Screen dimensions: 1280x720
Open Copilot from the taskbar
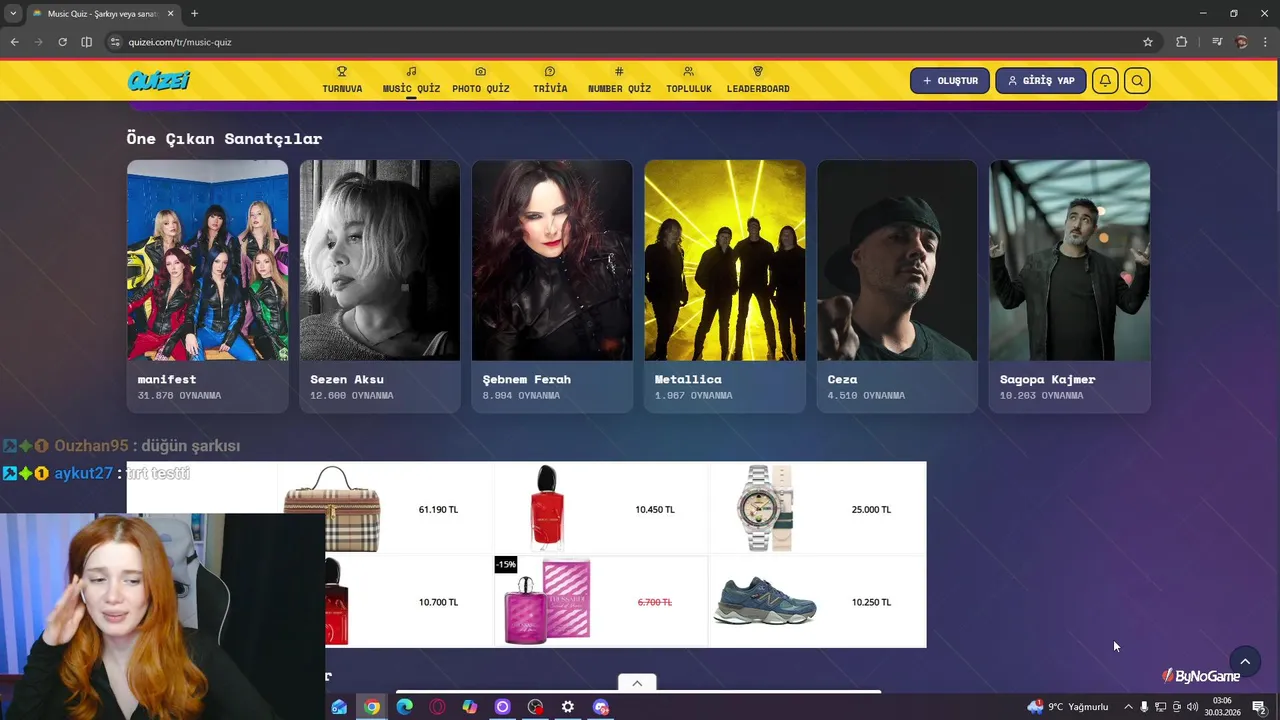[x=470, y=707]
